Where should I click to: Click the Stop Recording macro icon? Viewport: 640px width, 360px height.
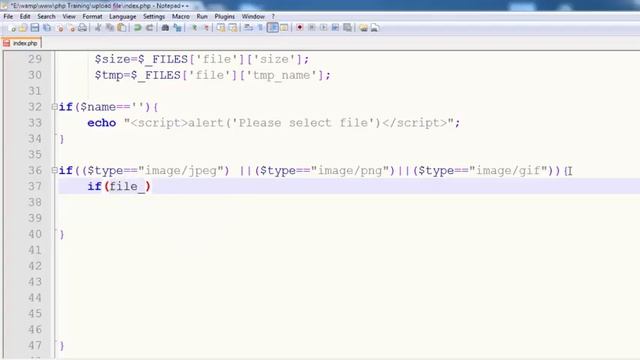[312, 28]
